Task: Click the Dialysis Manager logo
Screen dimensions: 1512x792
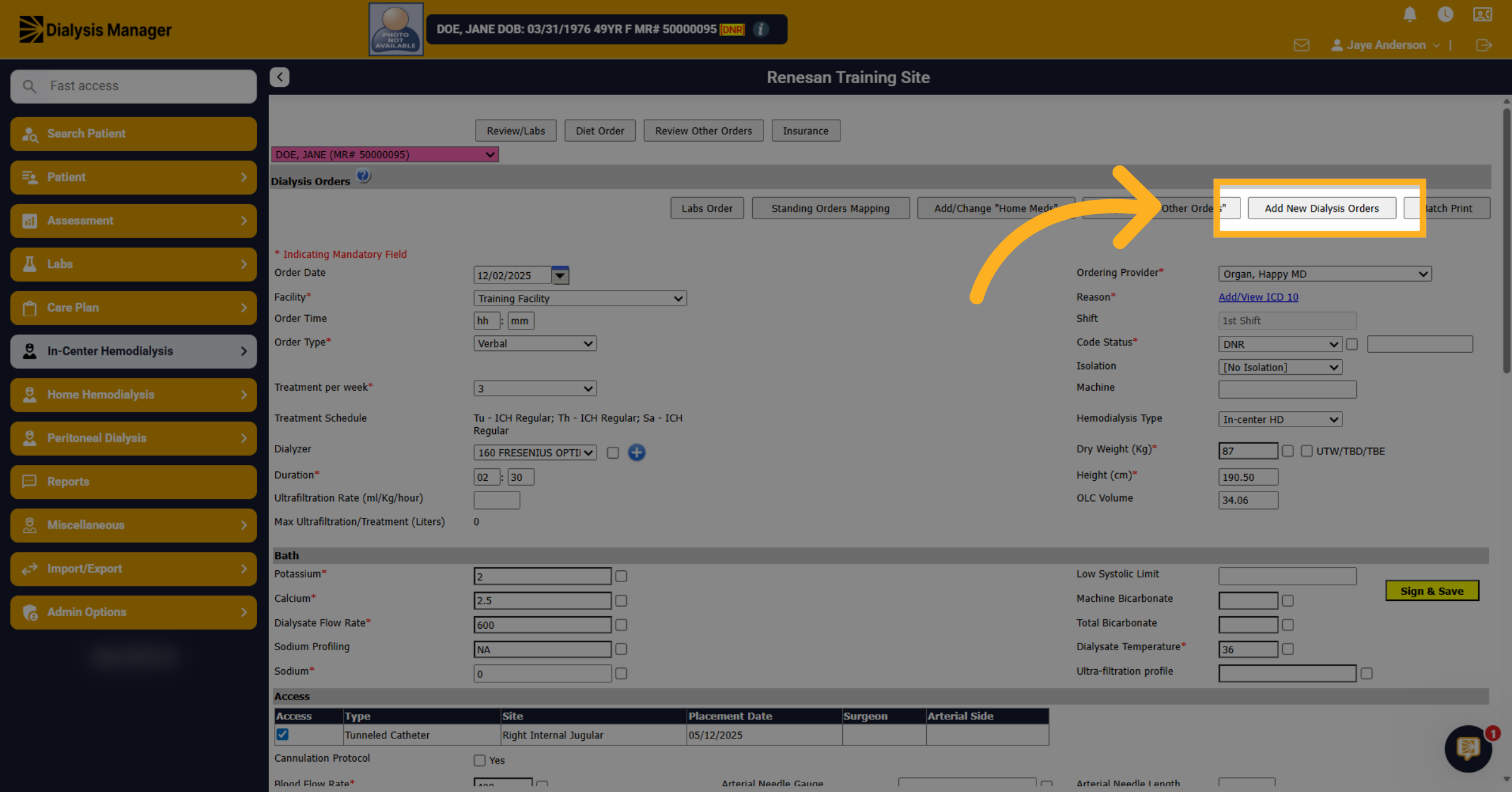Action: [95, 30]
